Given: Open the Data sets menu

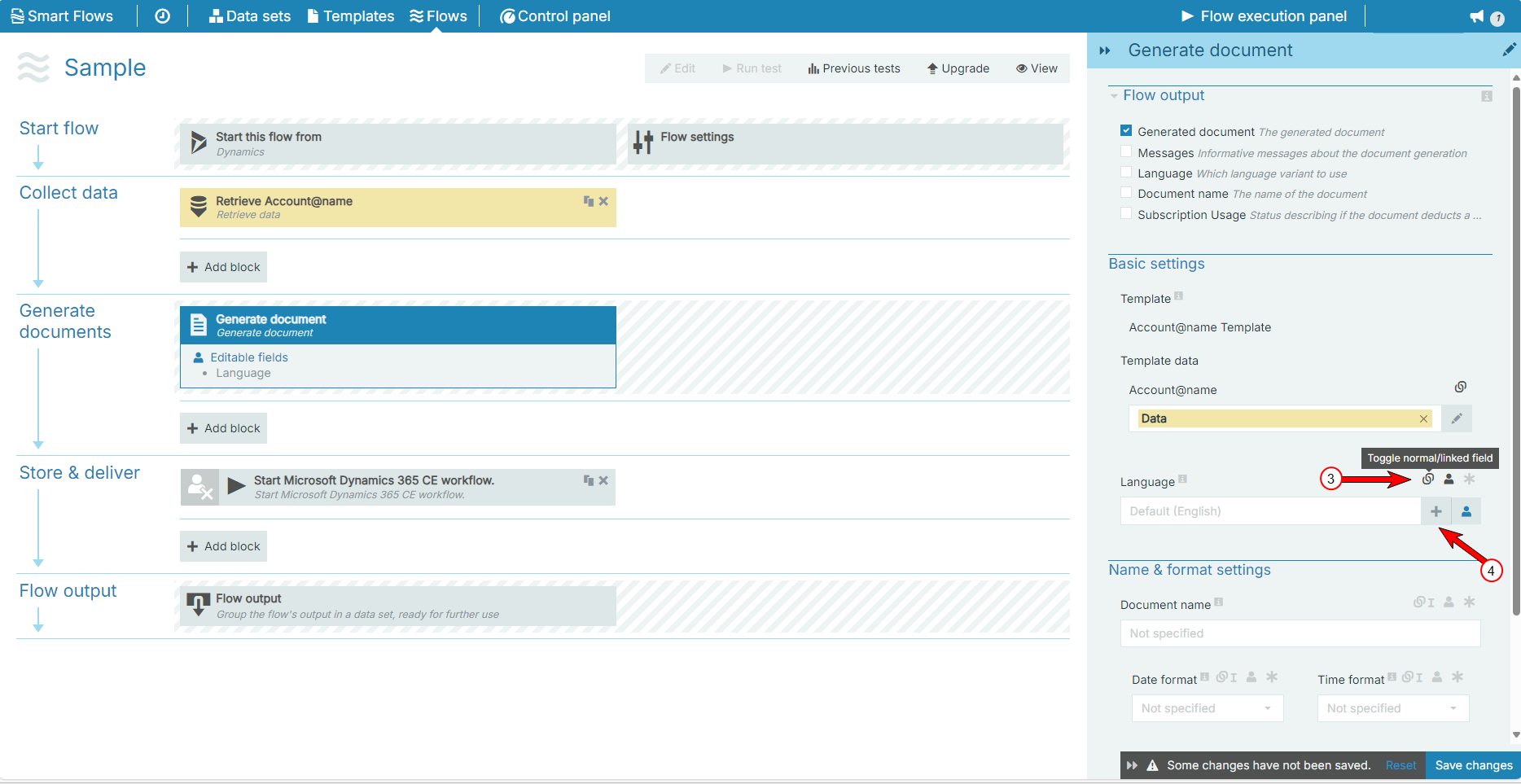Looking at the screenshot, I should tap(250, 16).
